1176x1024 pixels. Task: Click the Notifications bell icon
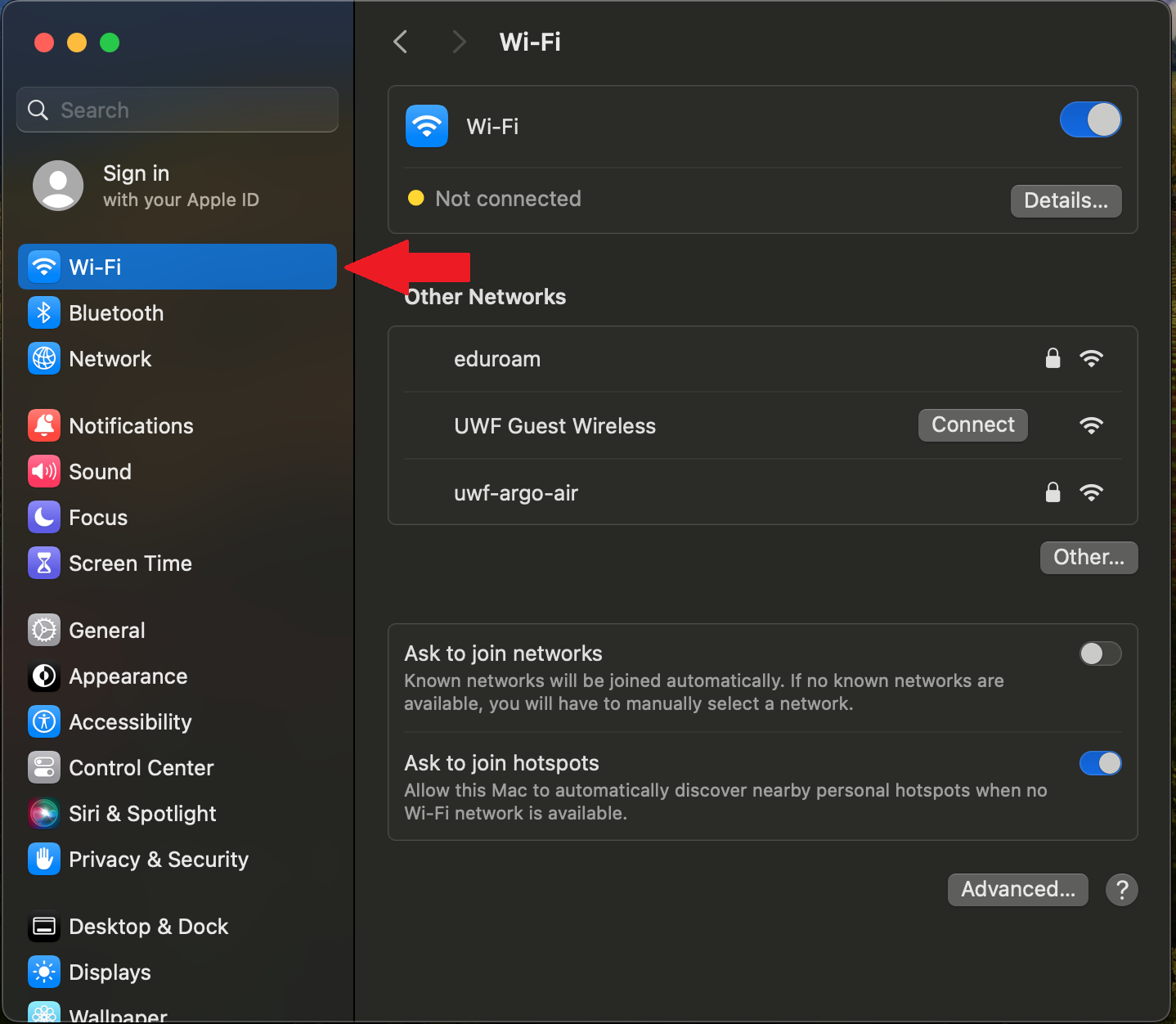[x=44, y=425]
